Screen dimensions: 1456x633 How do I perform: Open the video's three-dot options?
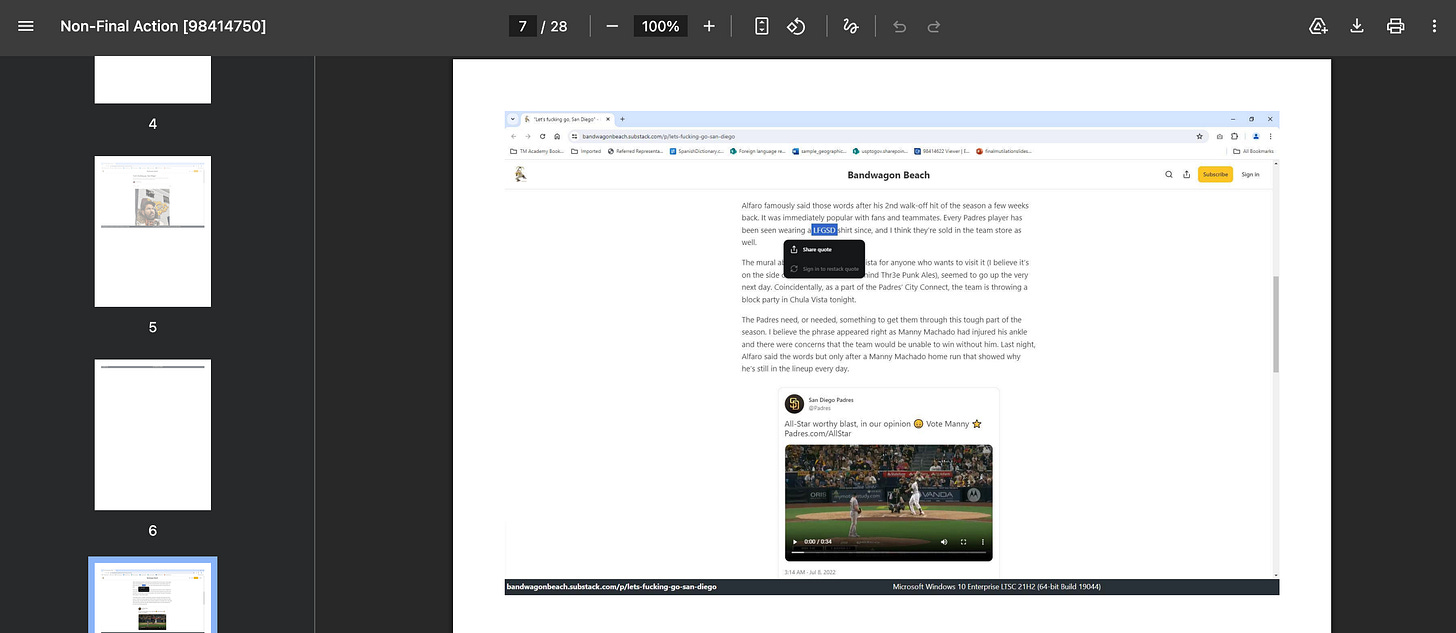(x=983, y=542)
